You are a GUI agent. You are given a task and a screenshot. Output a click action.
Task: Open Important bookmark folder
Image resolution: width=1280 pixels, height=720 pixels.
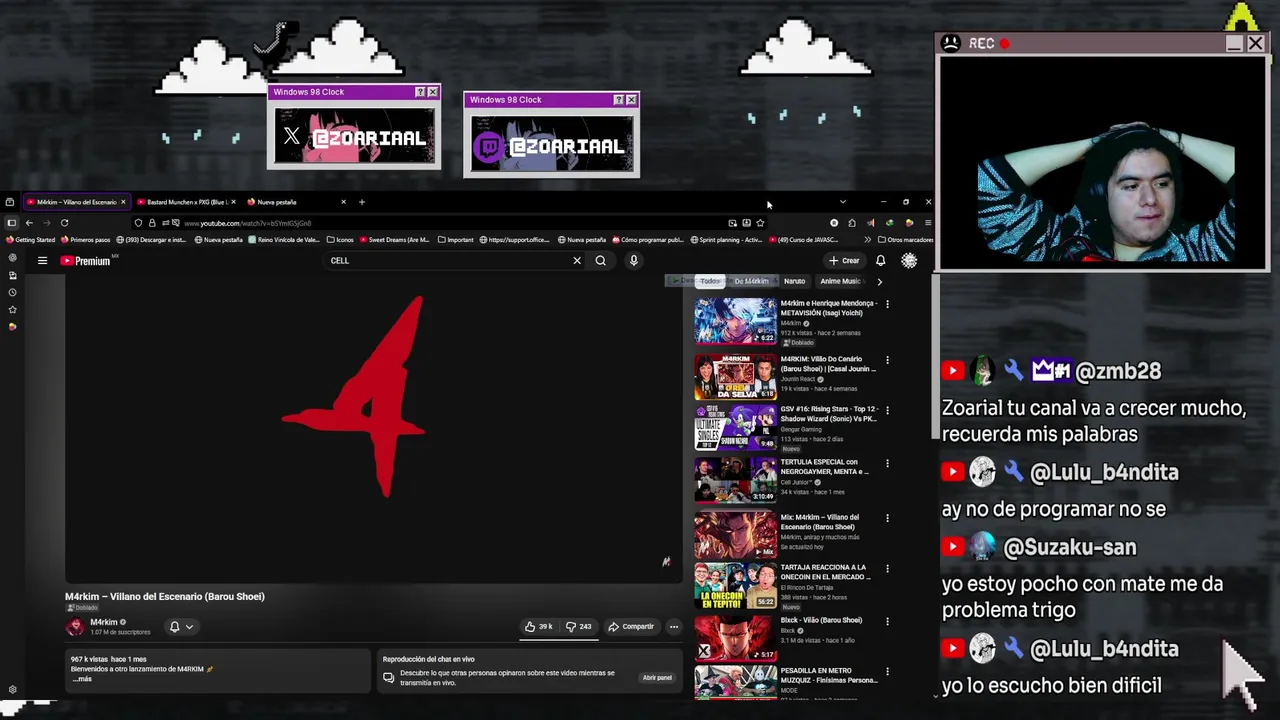455,240
